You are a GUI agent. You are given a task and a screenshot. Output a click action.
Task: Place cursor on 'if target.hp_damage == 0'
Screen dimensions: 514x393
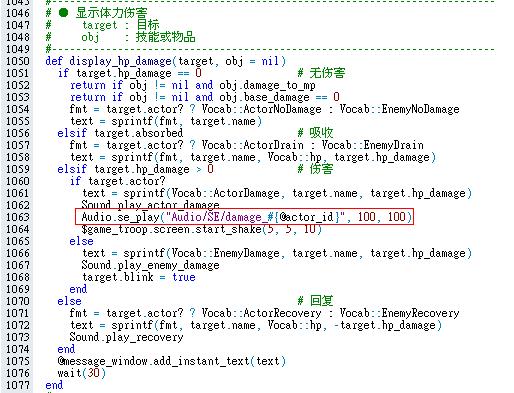click(130, 73)
